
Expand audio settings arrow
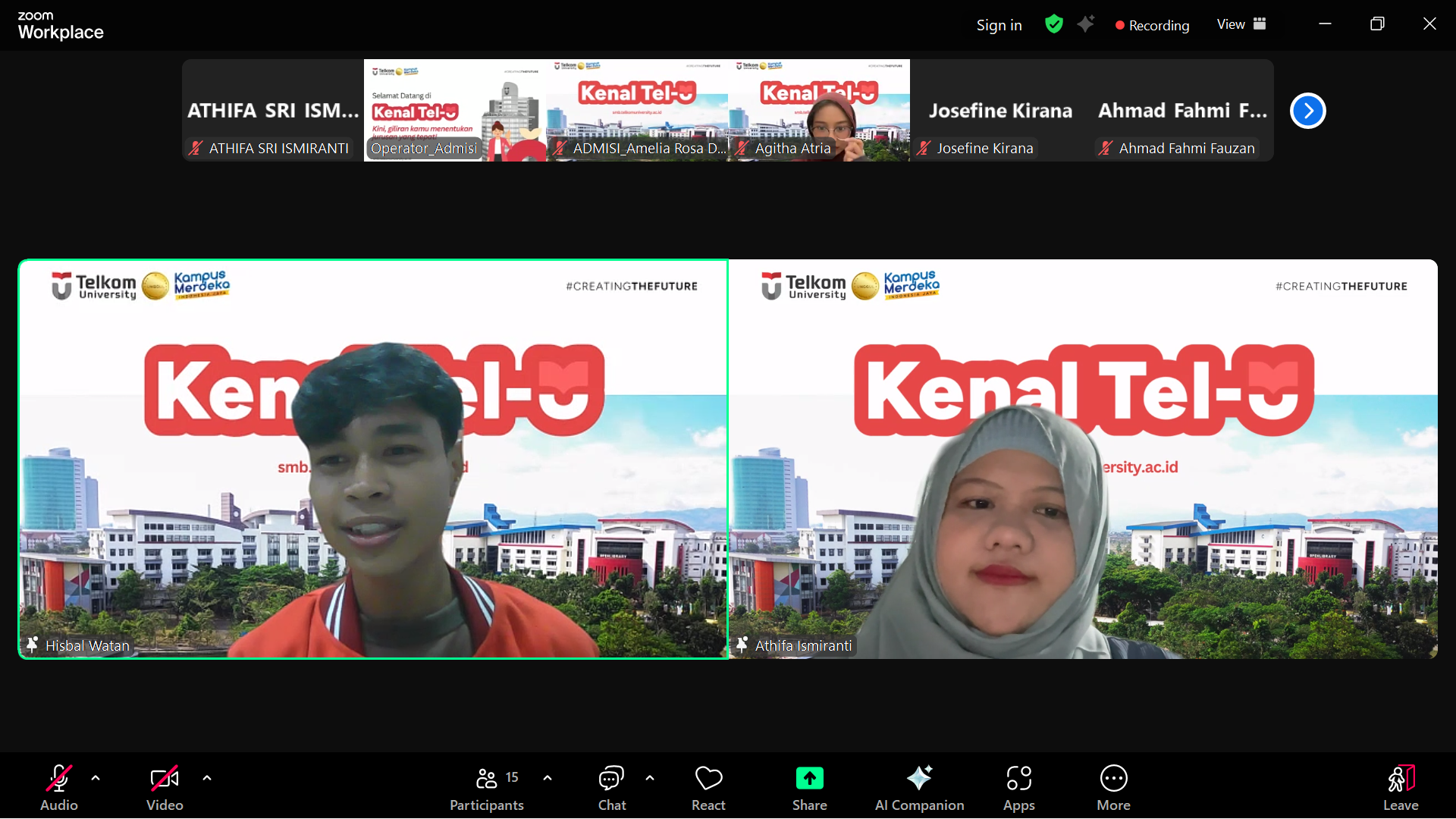pos(96,777)
